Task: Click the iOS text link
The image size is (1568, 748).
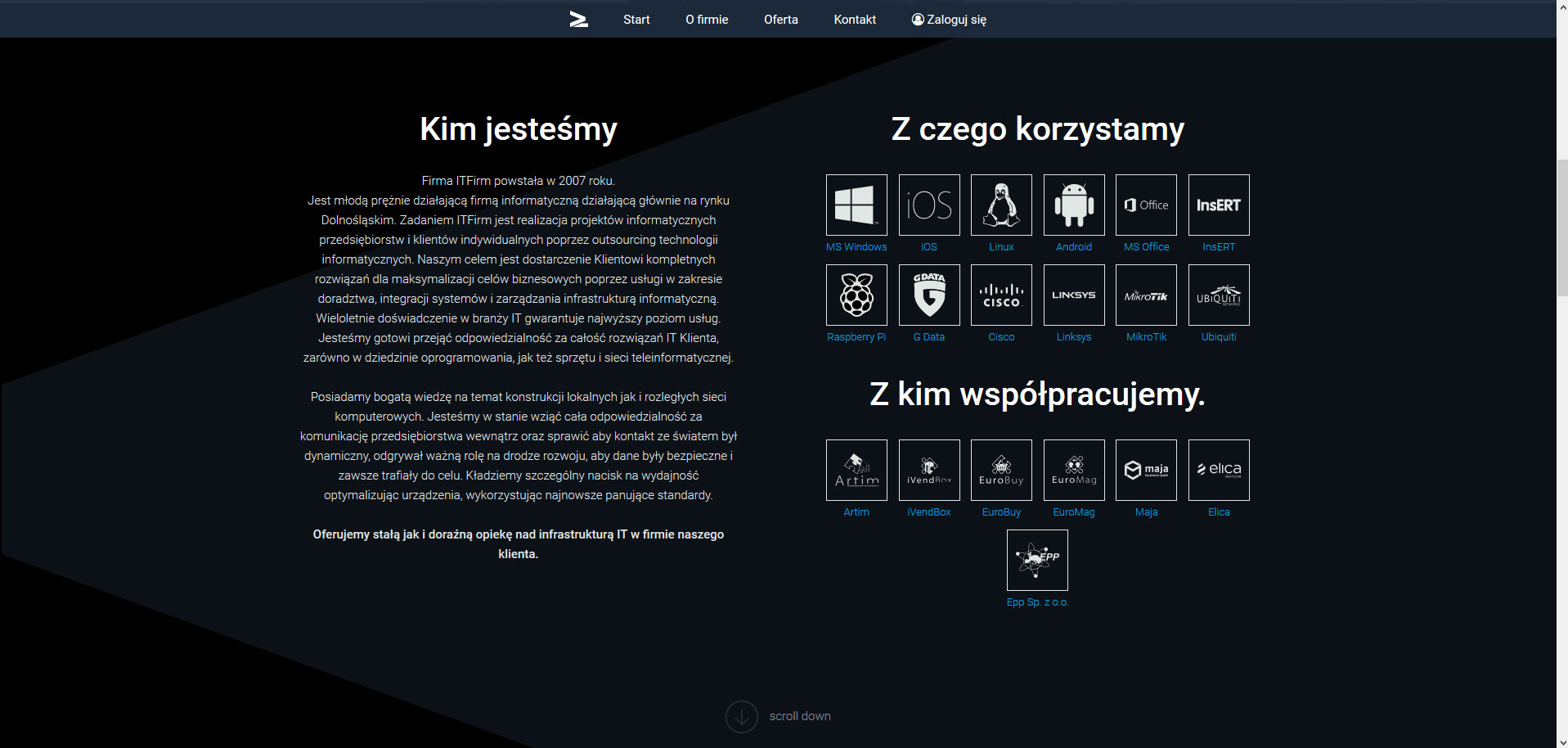Action: [x=929, y=246]
